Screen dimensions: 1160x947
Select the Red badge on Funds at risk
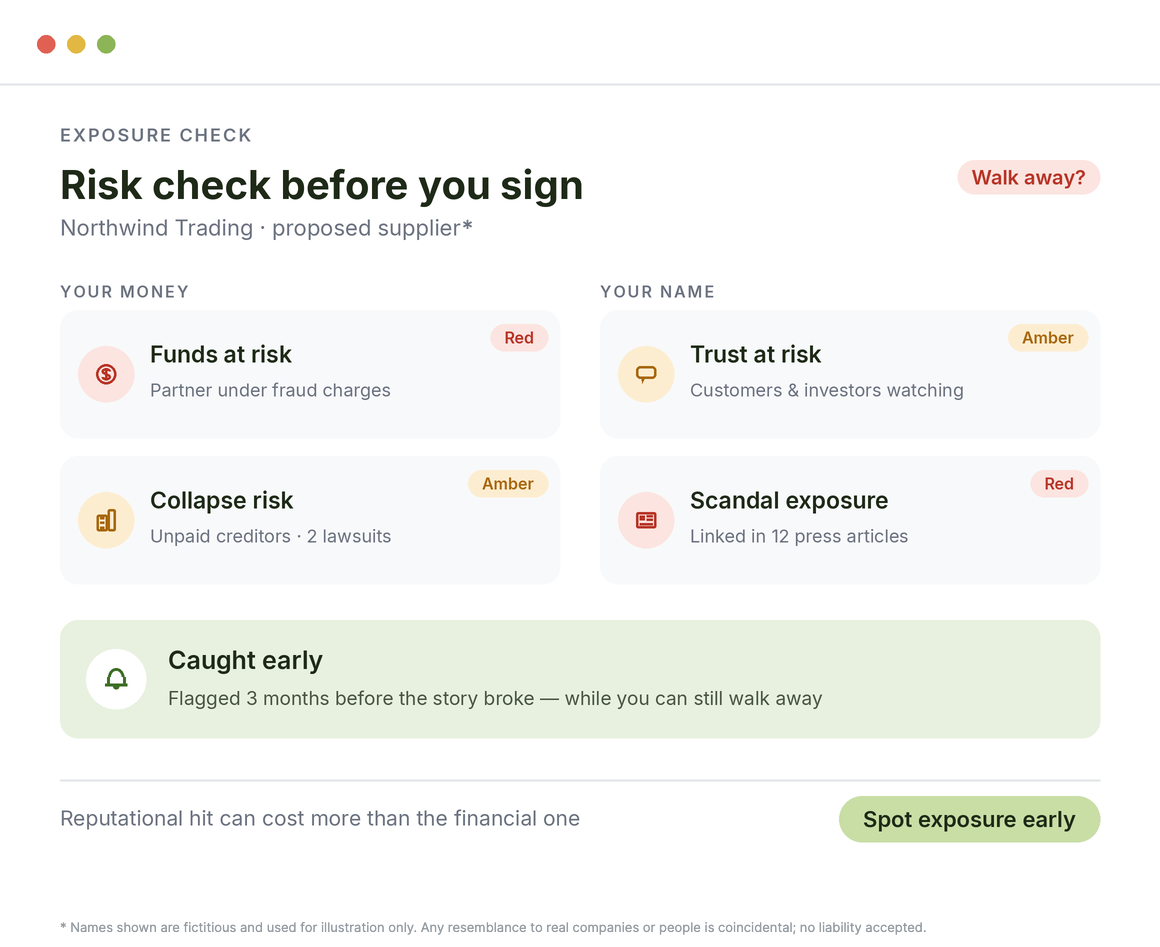pyautogui.click(x=519, y=337)
